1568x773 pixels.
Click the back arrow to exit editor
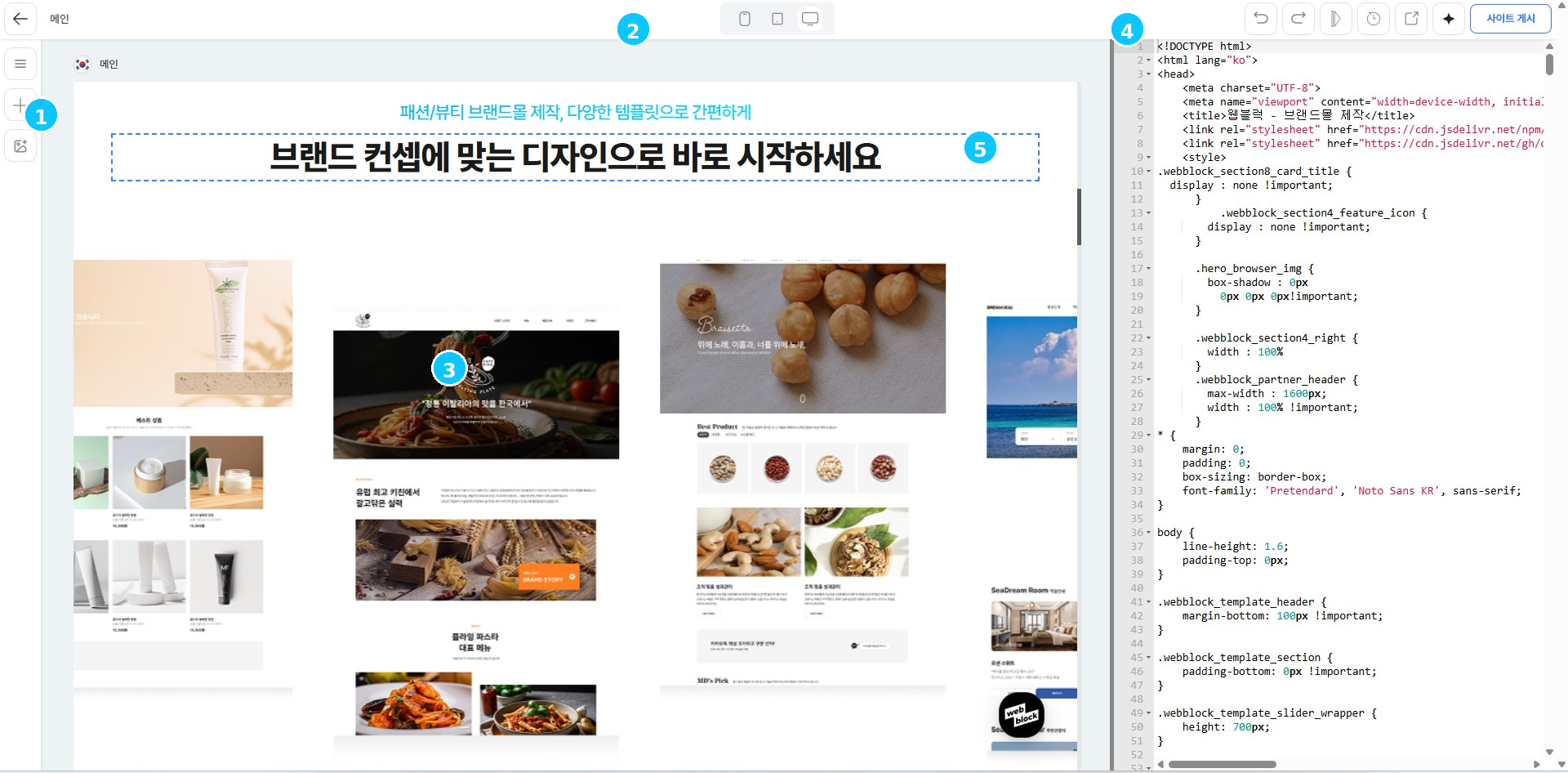[x=20, y=19]
